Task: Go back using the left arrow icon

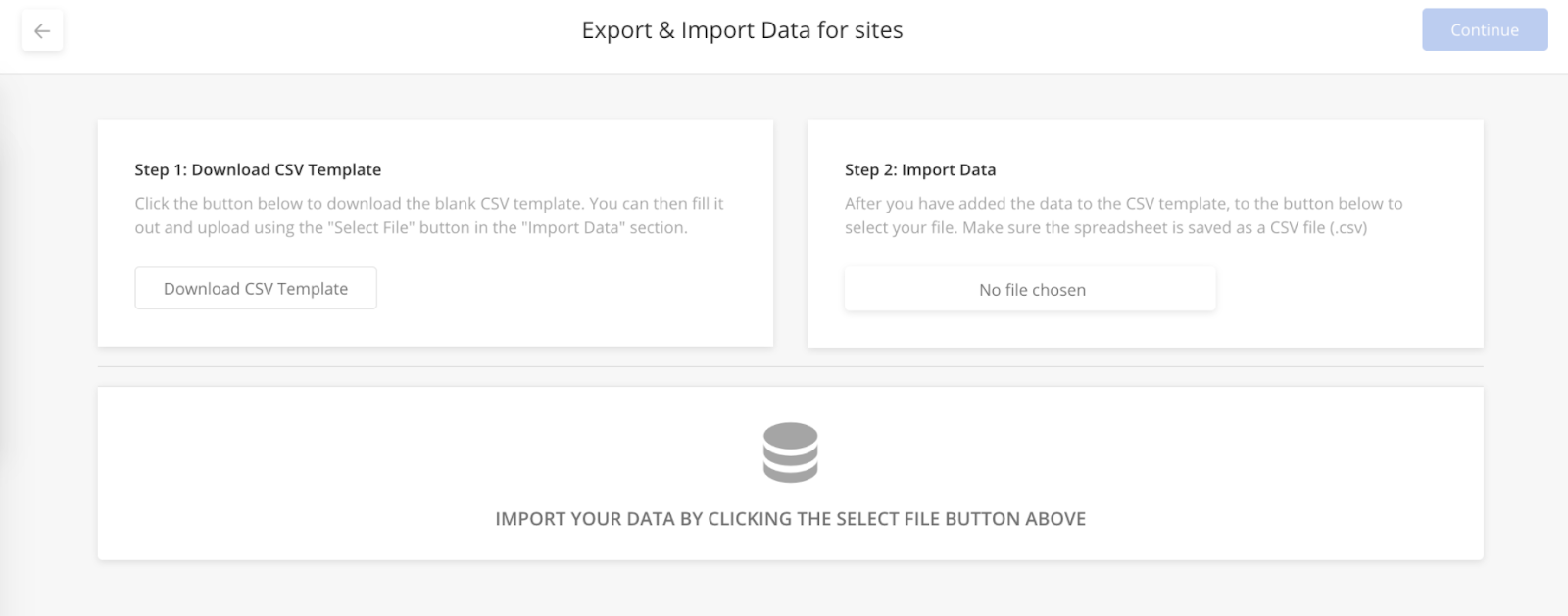Action: pyautogui.click(x=42, y=31)
